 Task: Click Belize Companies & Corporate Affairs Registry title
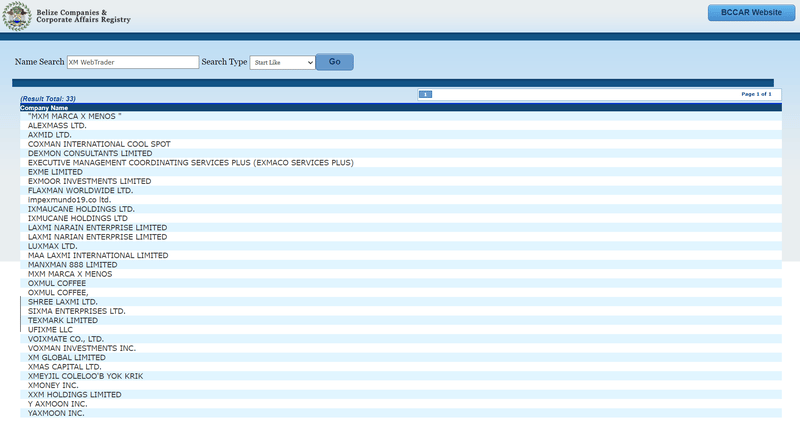(x=83, y=16)
